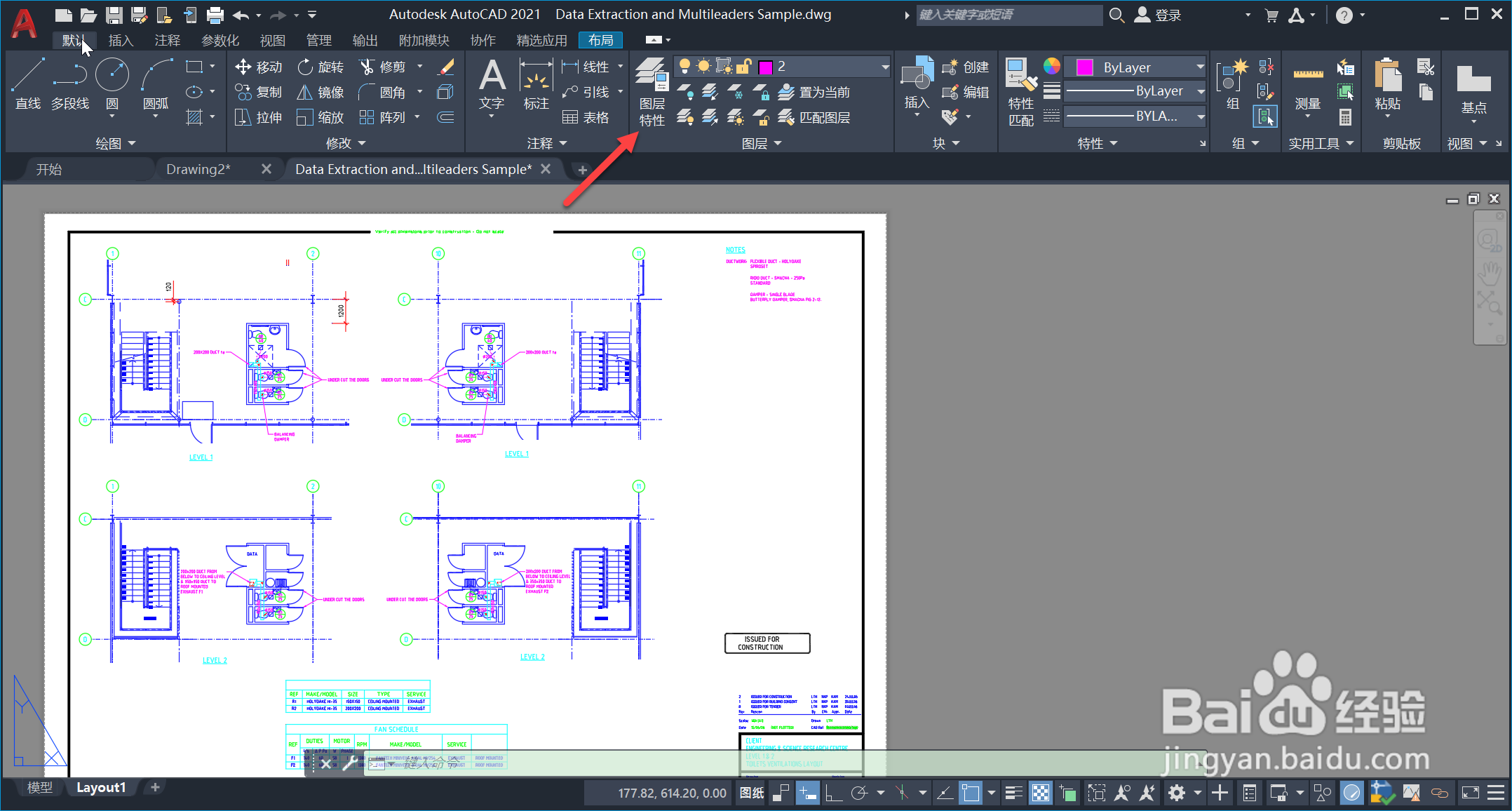Click the erase pencil icon in Modify panel
Screen dimensions: 1512x811
click(x=446, y=67)
